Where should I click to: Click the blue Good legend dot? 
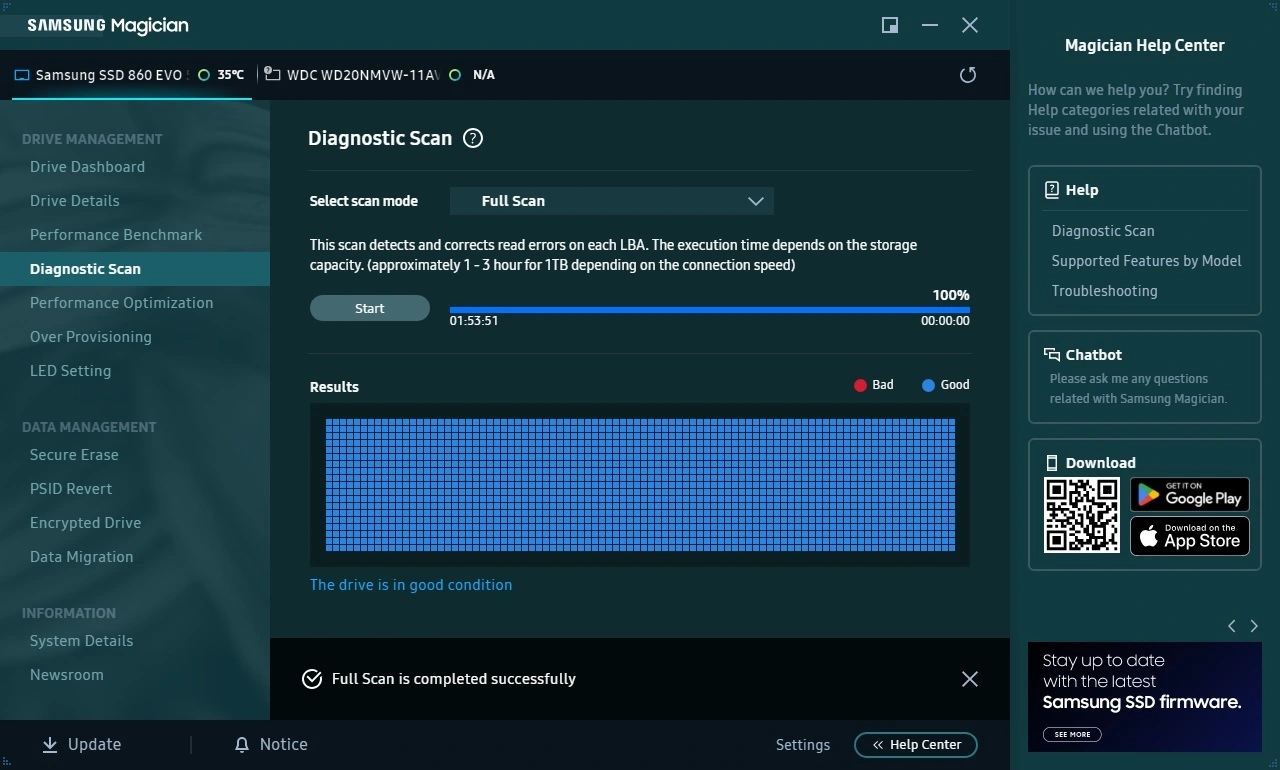tap(928, 385)
